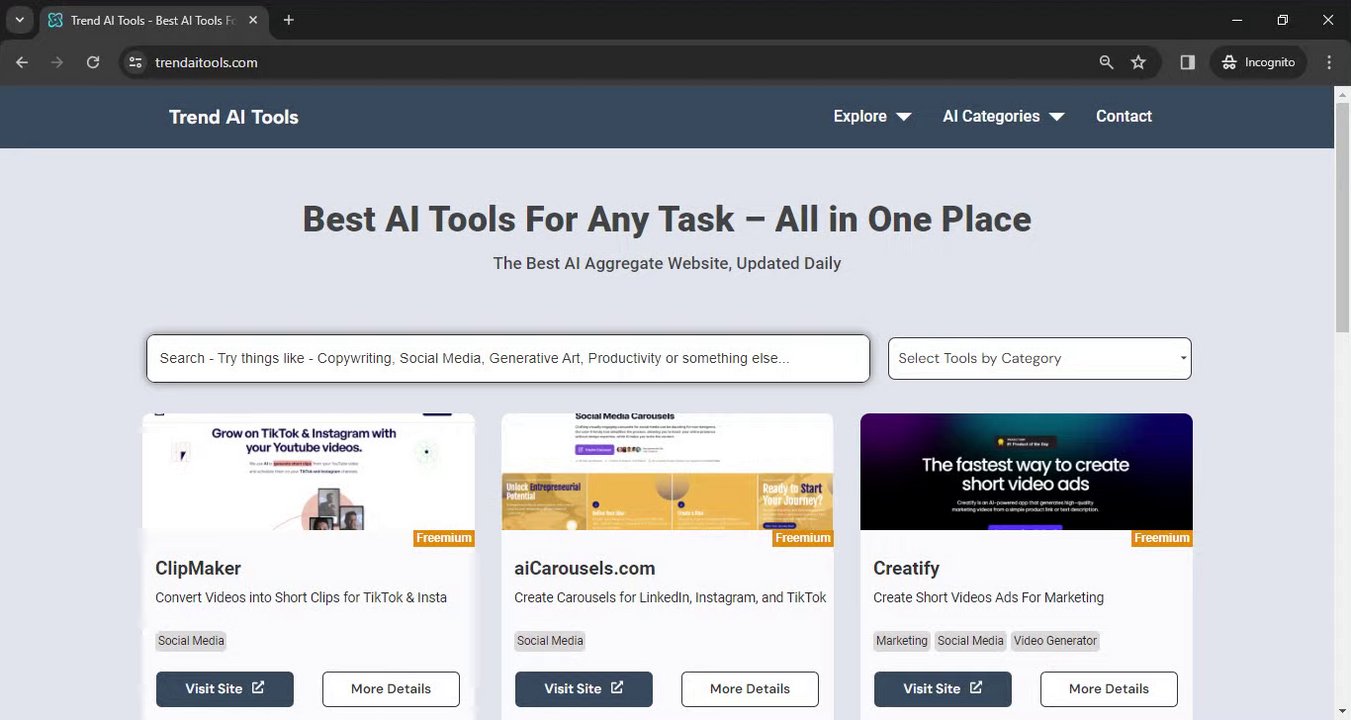The width and height of the screenshot is (1351, 720).
Task: Click the address bar URL trendaitools.com
Action: [206, 62]
